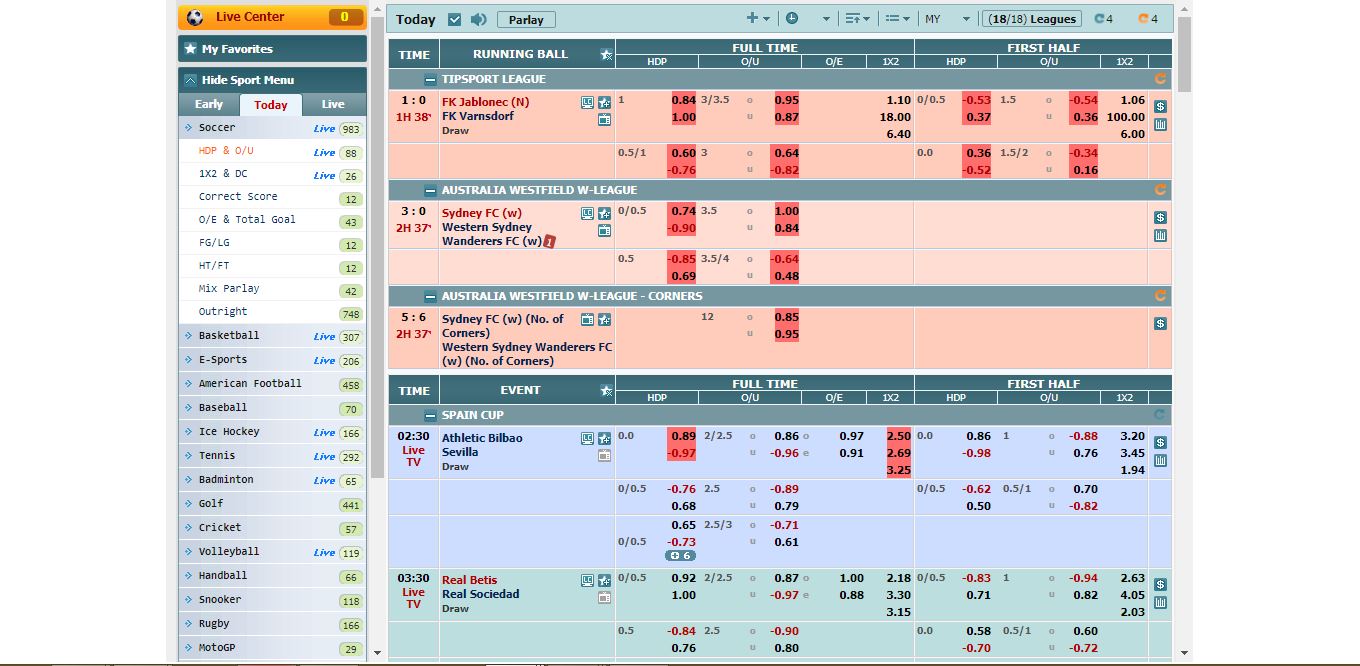Click the Parlay button

[x=526, y=19]
